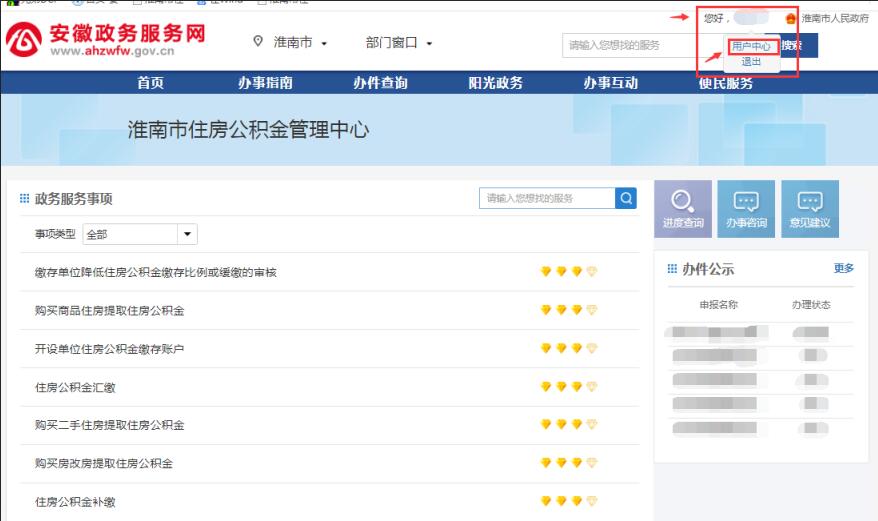Expand the 淮南市 city dropdown
The image size is (878, 521).
pyautogui.click(x=300, y=43)
